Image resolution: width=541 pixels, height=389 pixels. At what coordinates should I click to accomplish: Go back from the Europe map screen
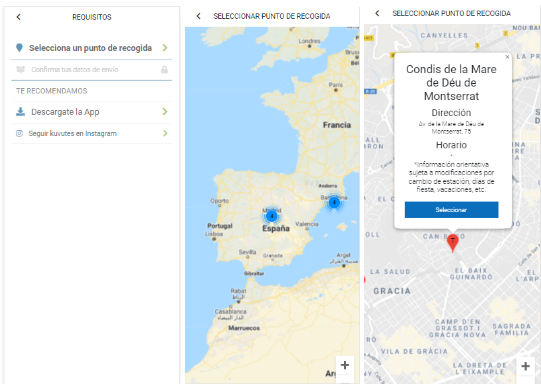point(198,16)
